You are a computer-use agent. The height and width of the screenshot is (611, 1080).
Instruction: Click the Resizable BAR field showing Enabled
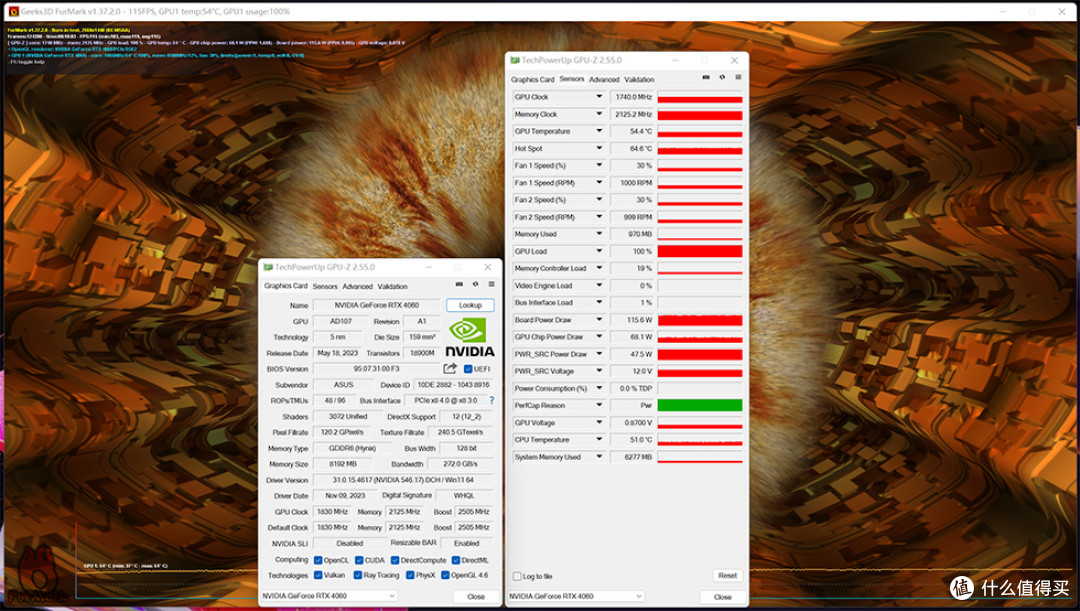[466, 543]
